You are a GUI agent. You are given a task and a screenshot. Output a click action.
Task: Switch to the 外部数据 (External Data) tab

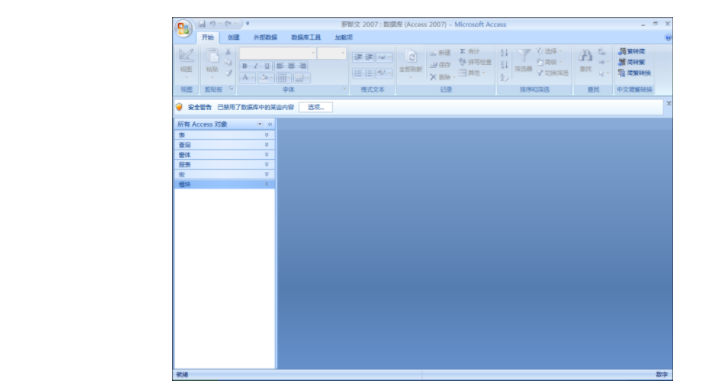pyautogui.click(x=265, y=37)
